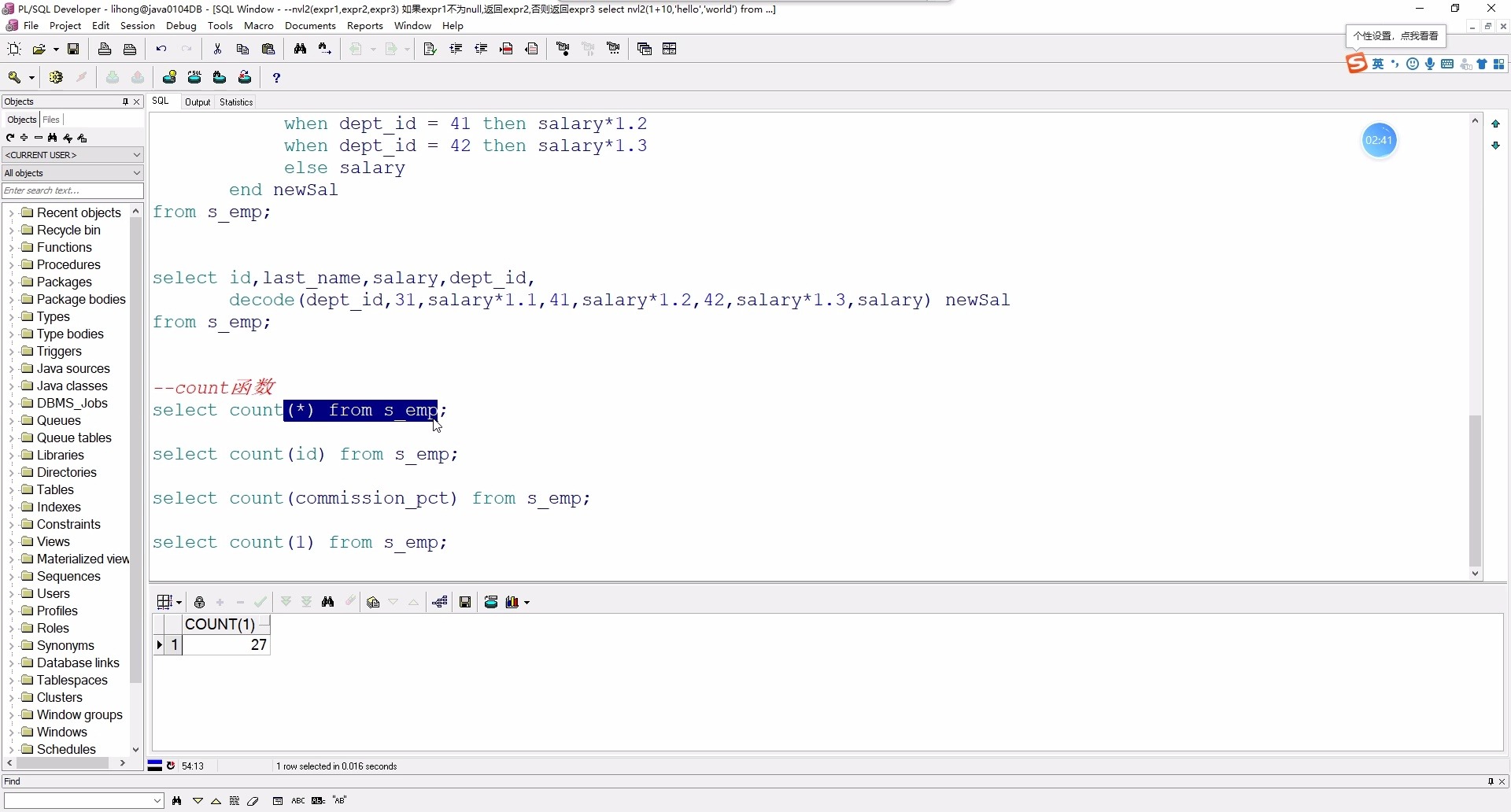Open Preferences via the gear icon

56,77
